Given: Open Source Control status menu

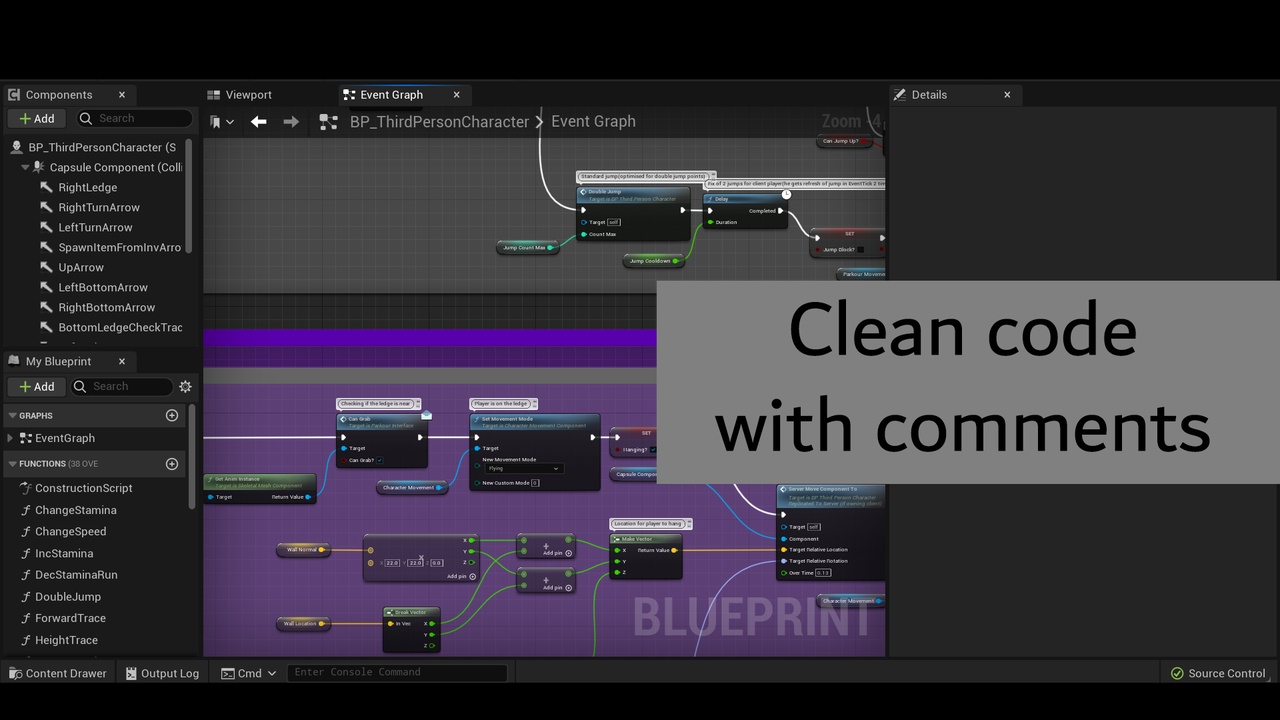Looking at the screenshot, I should 1218,674.
